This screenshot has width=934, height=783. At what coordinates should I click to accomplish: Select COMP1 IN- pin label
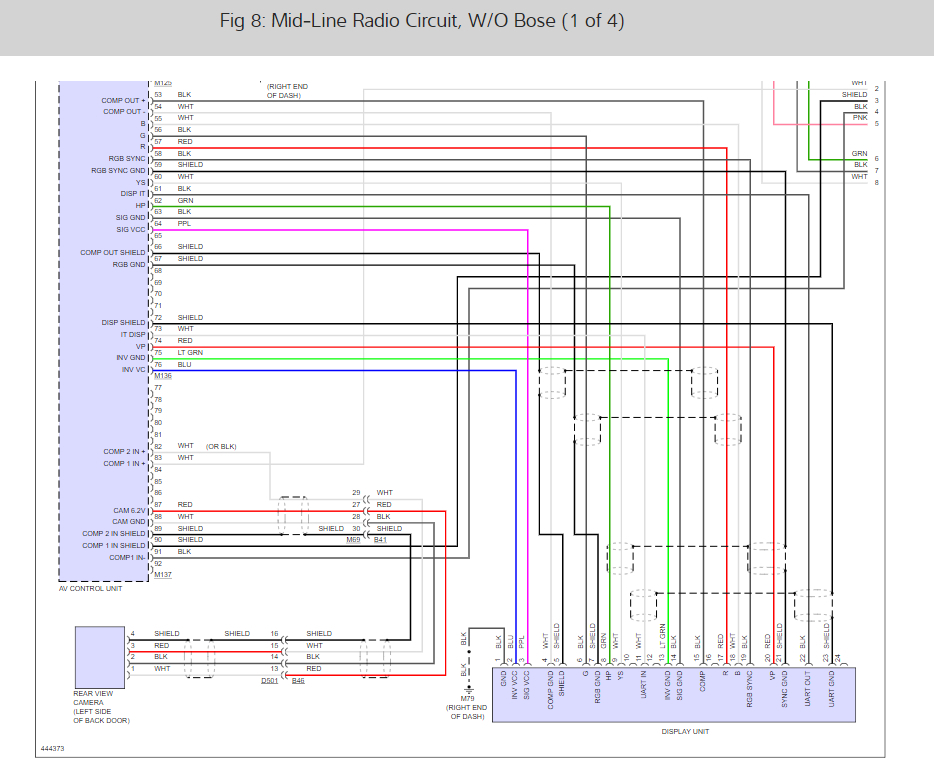[127, 557]
